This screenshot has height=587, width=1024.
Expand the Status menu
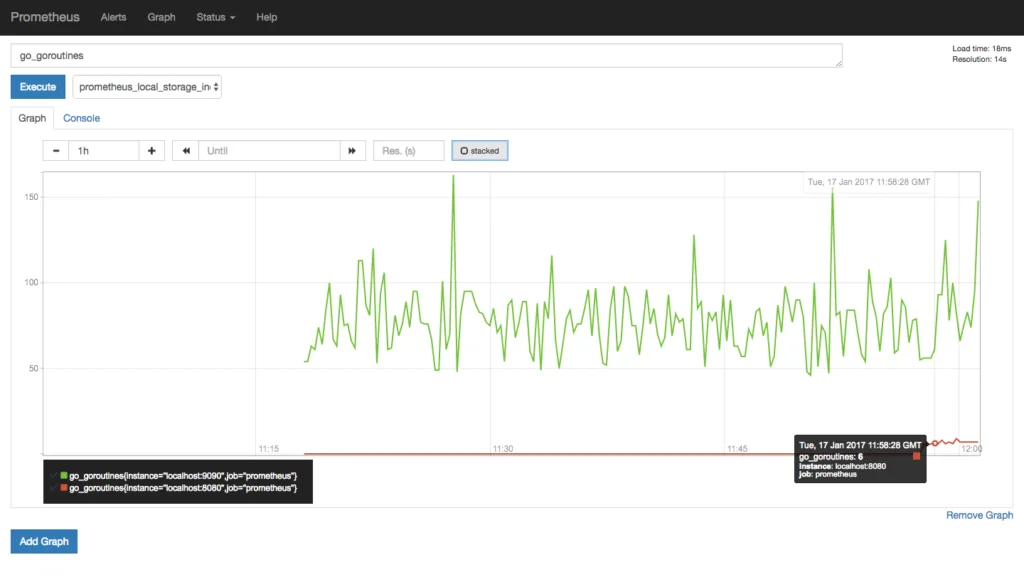[216, 17]
